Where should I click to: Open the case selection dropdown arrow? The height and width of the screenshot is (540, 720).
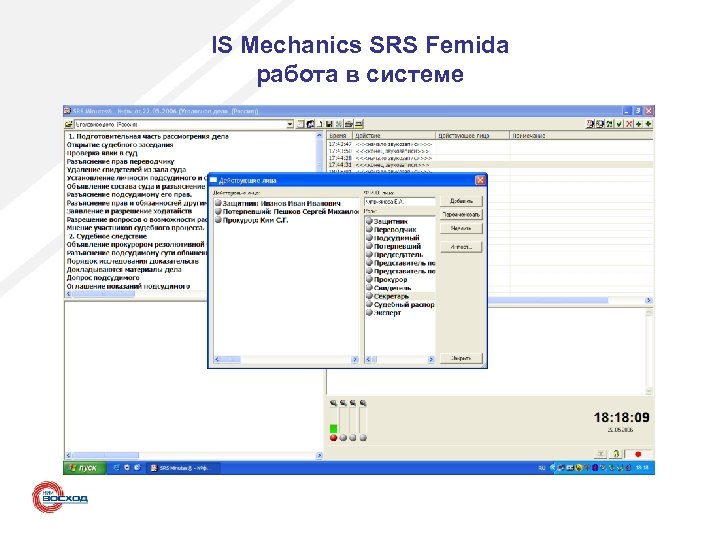pos(290,124)
